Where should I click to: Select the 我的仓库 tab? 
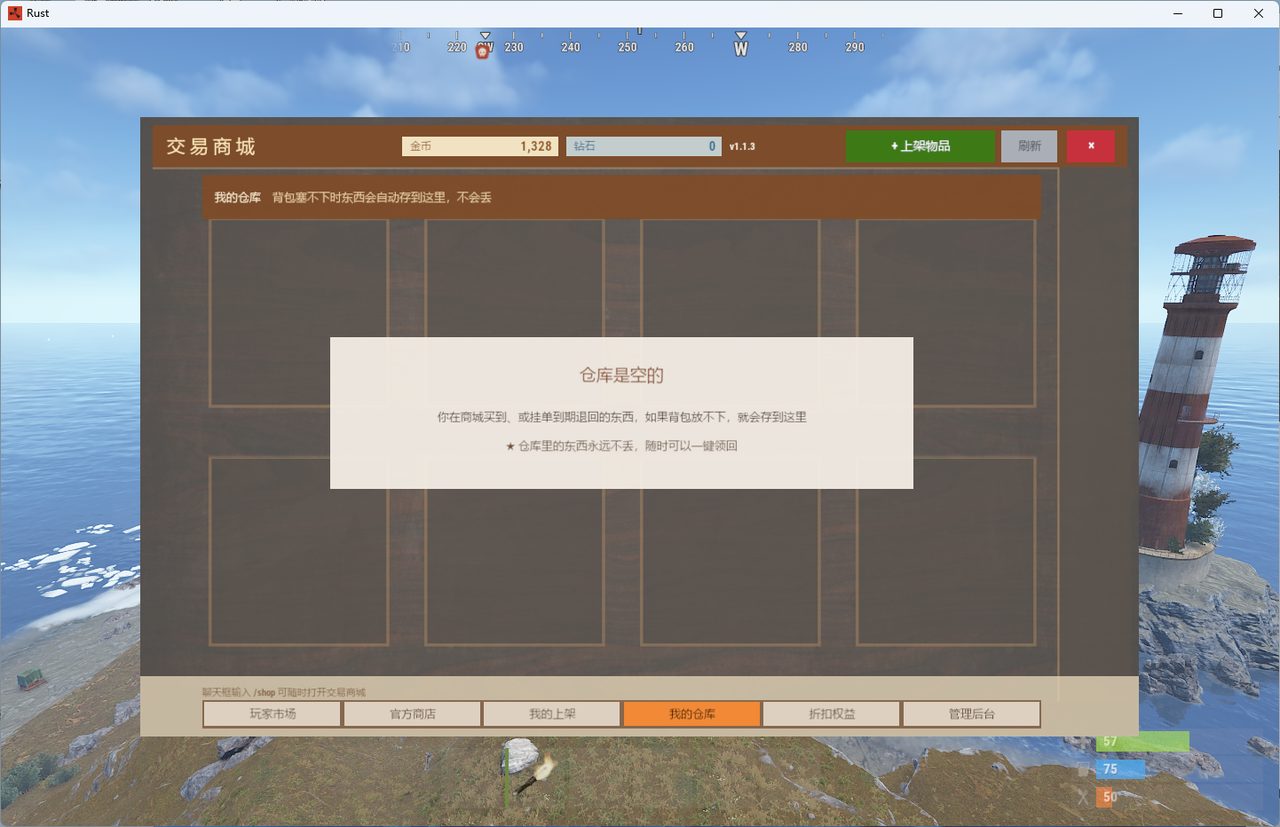pos(692,714)
